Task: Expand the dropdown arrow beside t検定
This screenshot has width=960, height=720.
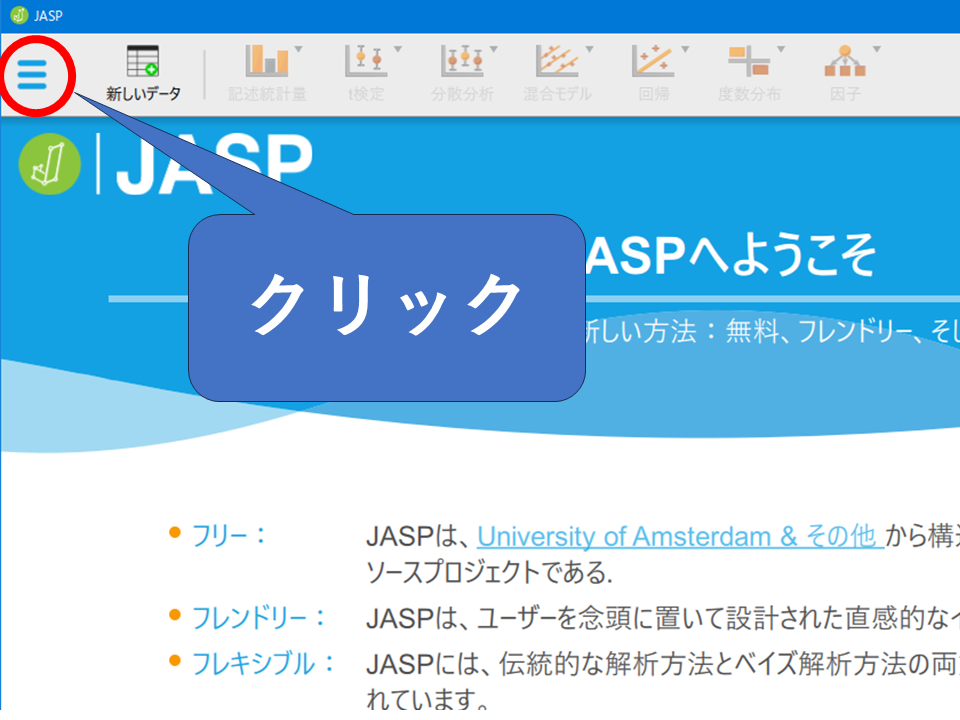Action: point(397,48)
